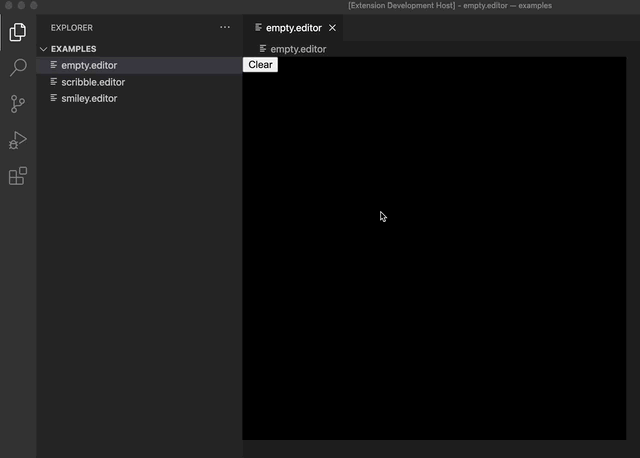
Task: Open smiley.editor from the Explorer
Action: pos(139,98)
